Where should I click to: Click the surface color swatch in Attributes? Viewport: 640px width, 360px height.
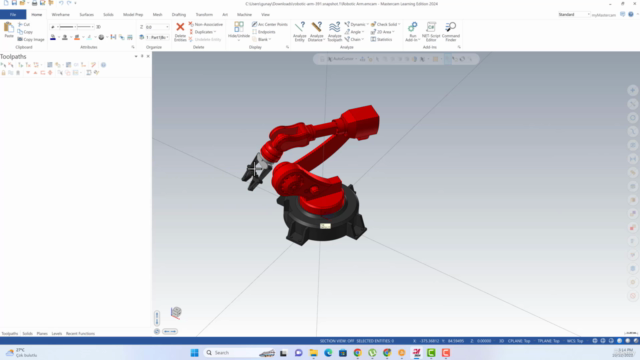77,37
